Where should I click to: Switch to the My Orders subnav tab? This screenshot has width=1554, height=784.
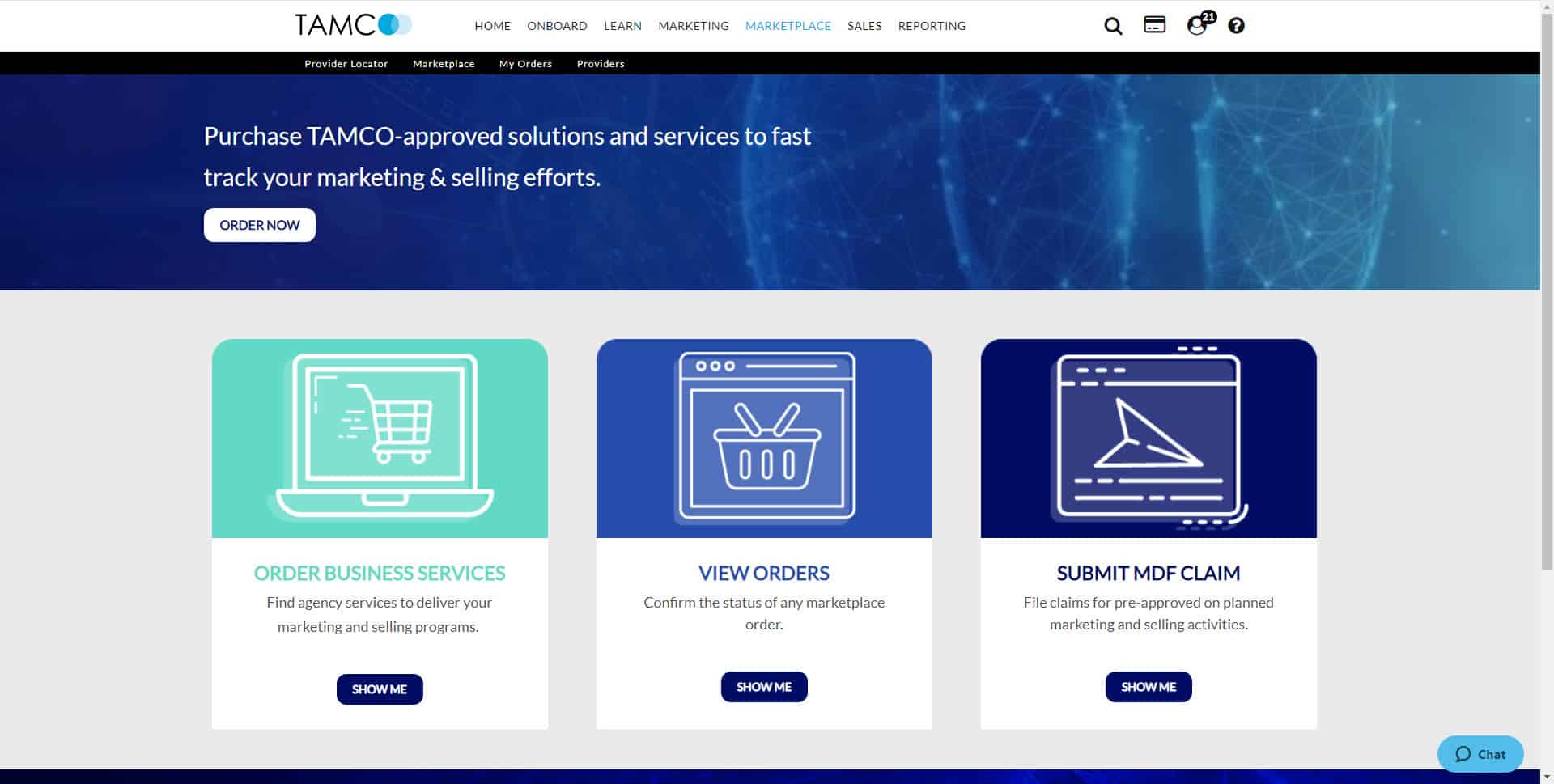click(x=525, y=64)
